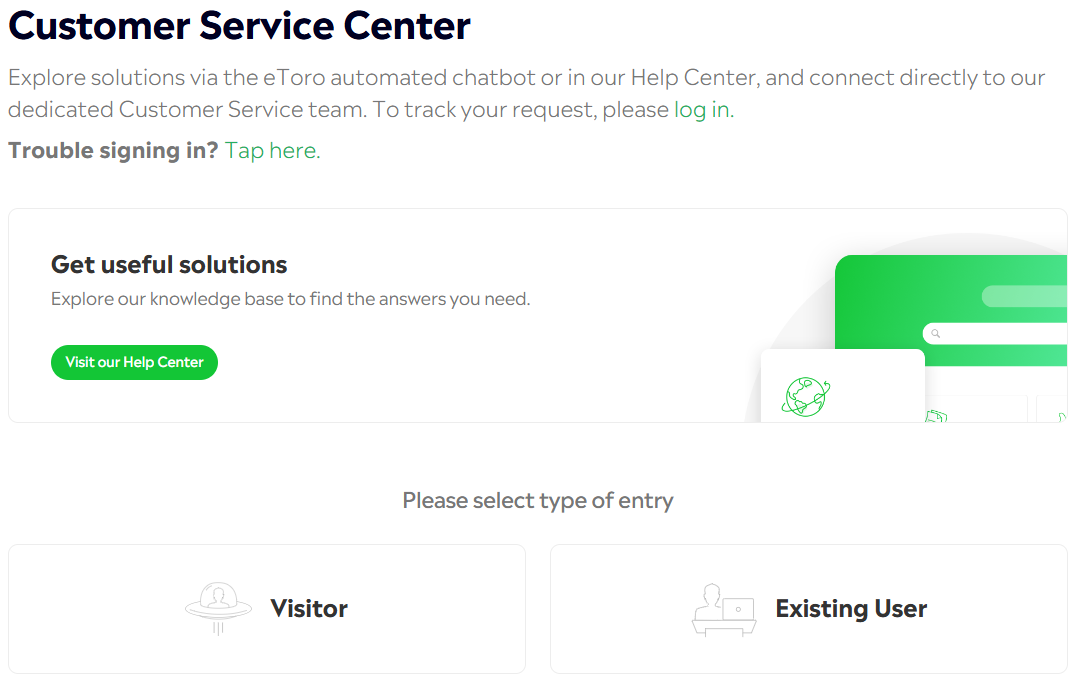Click the Visit our Help Center button
This screenshot has height=676, width=1074.
[x=134, y=362]
